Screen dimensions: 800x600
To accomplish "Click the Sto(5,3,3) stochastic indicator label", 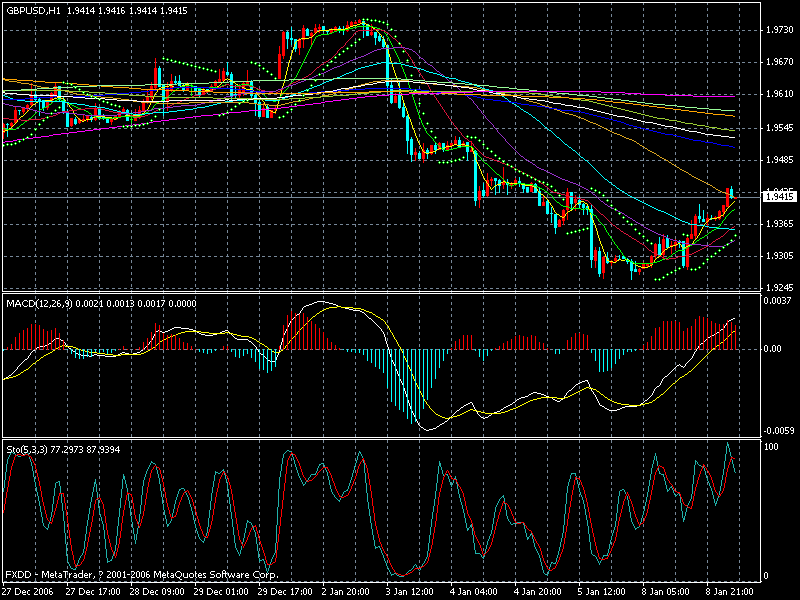I will pyautogui.click(x=28, y=443).
